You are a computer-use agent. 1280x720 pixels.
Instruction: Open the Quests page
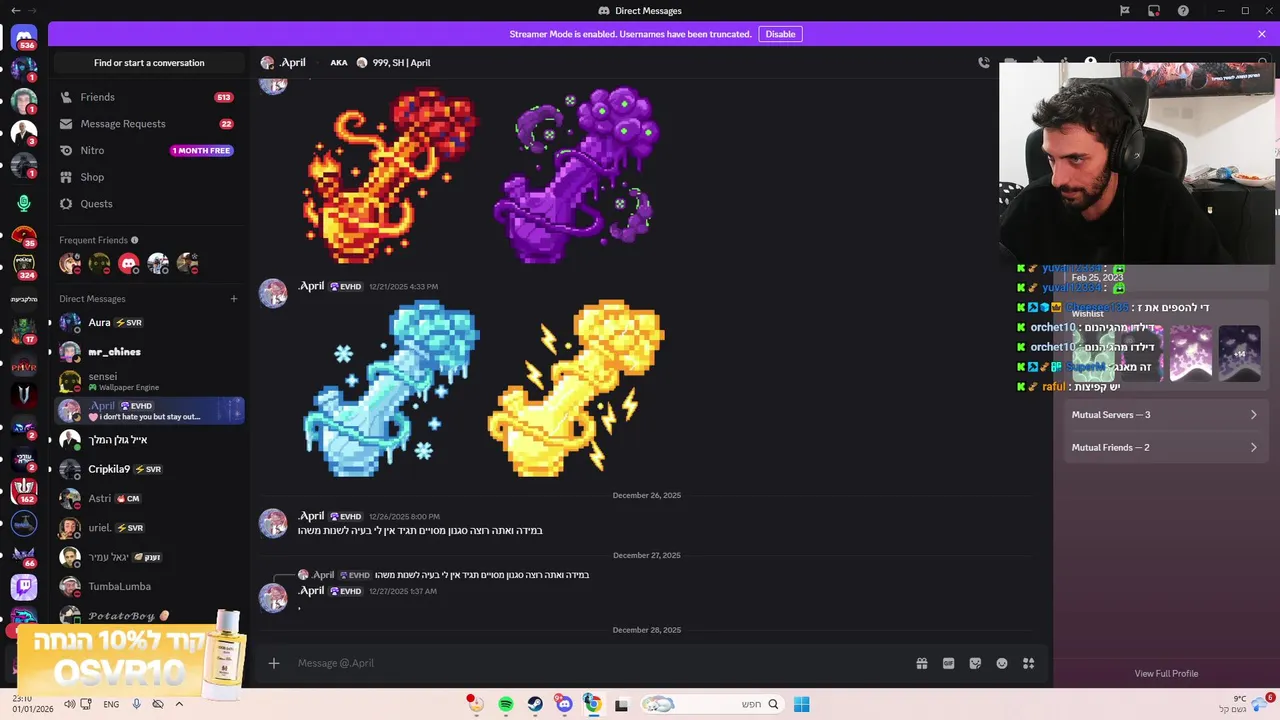(x=148, y=204)
